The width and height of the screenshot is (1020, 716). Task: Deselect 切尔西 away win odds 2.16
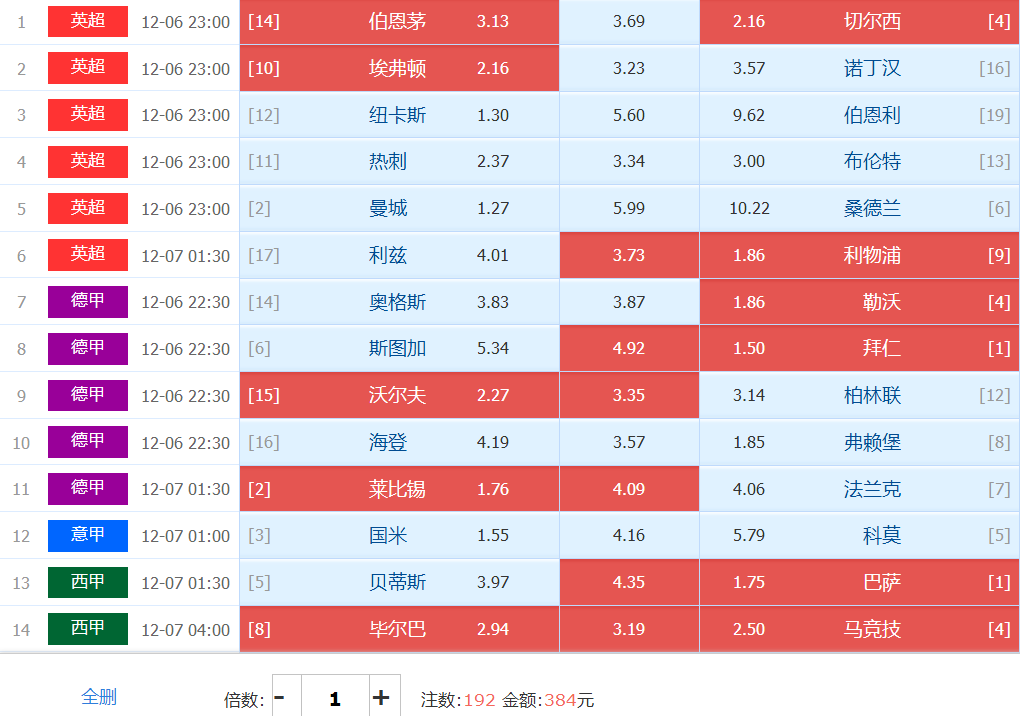[858, 22]
